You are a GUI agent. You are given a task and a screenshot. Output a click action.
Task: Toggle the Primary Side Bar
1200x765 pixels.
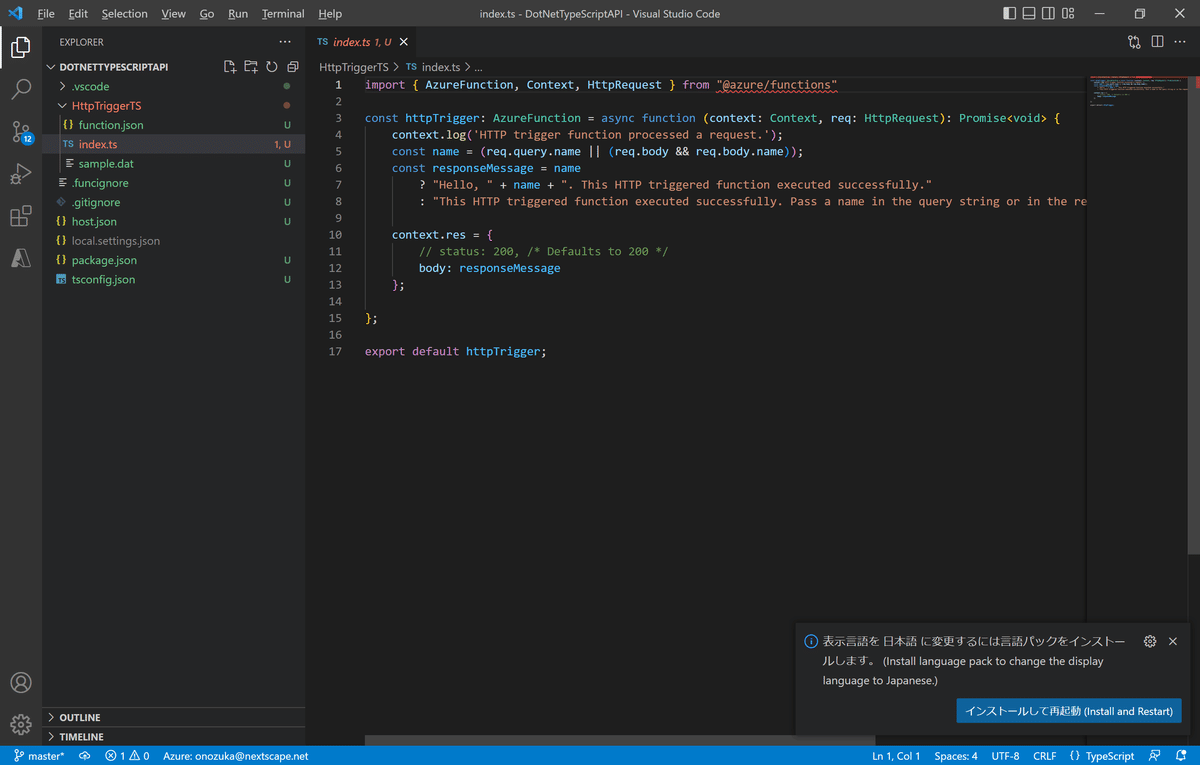point(1011,13)
